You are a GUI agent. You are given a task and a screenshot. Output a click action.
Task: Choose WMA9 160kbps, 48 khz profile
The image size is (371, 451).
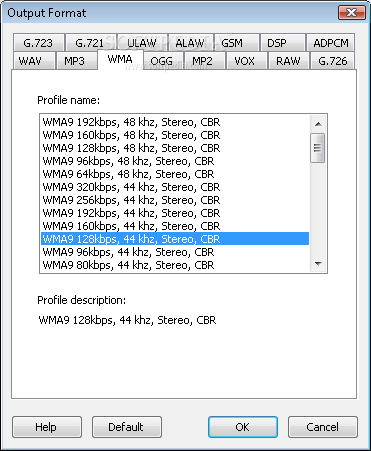click(175, 135)
